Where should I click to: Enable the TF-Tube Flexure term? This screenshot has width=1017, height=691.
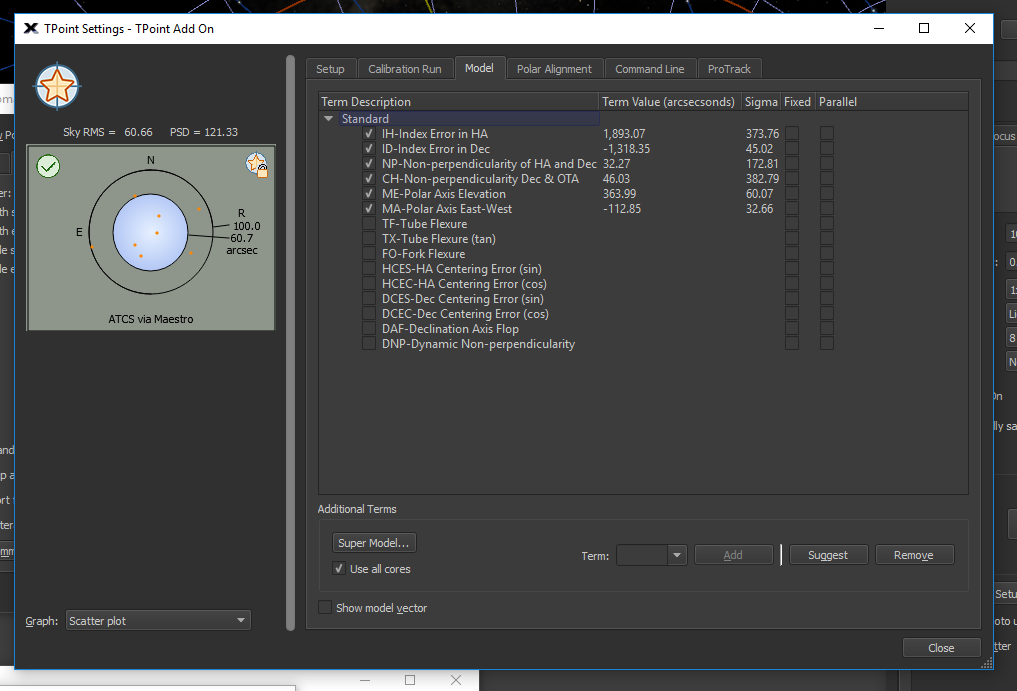[x=369, y=223]
